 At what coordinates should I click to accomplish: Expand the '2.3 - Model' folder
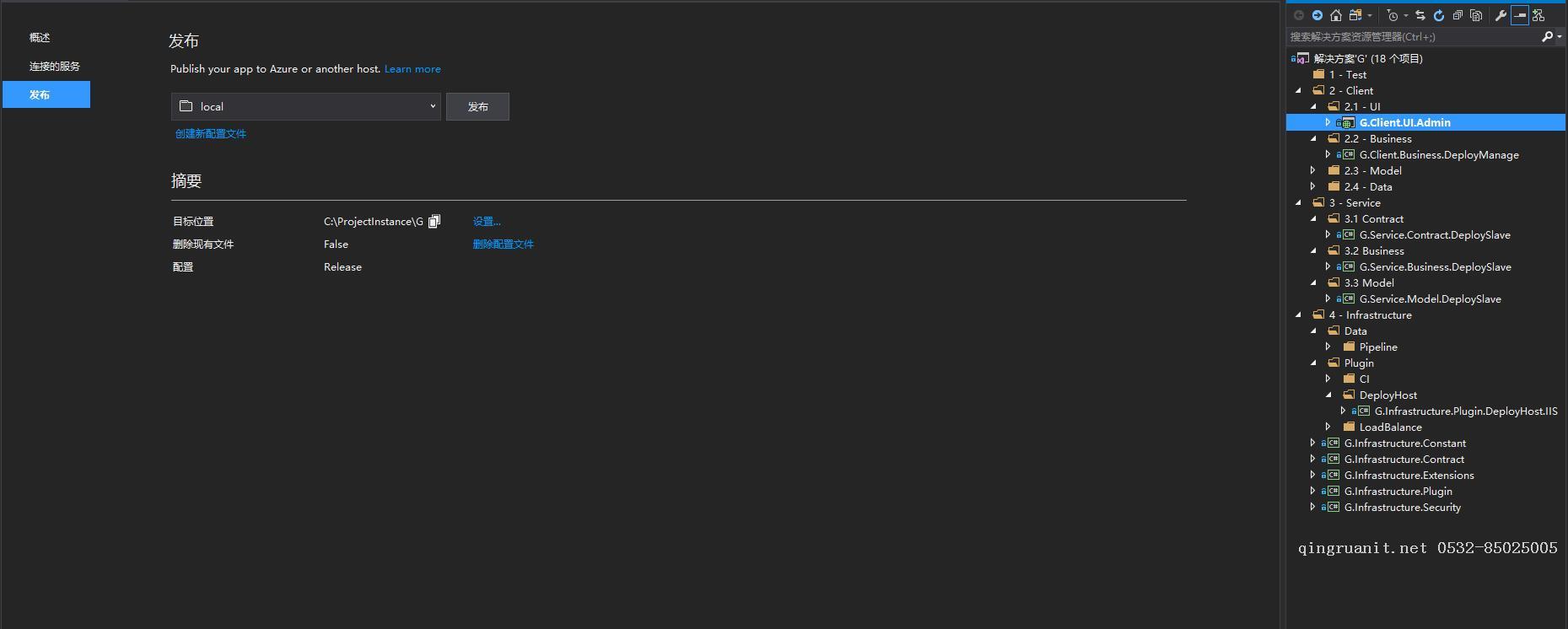point(1312,170)
